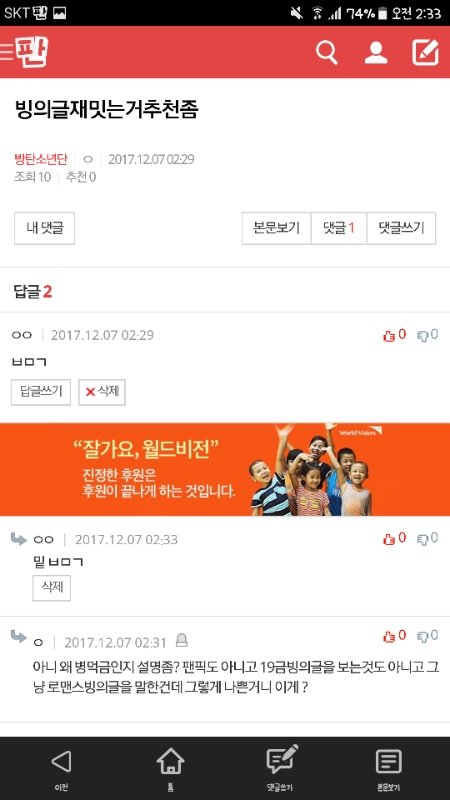Screen dimensions: 450x800
Task: Open the user profile icon
Action: (376, 52)
